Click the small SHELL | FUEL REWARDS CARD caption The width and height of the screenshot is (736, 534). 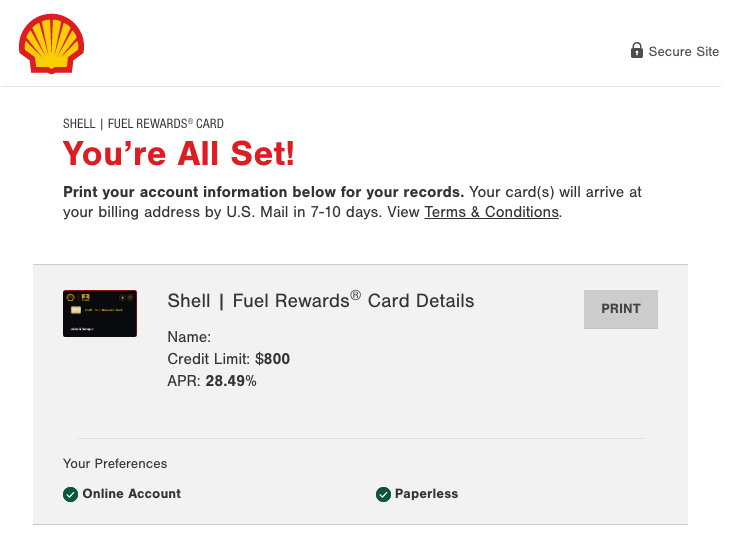point(143,124)
